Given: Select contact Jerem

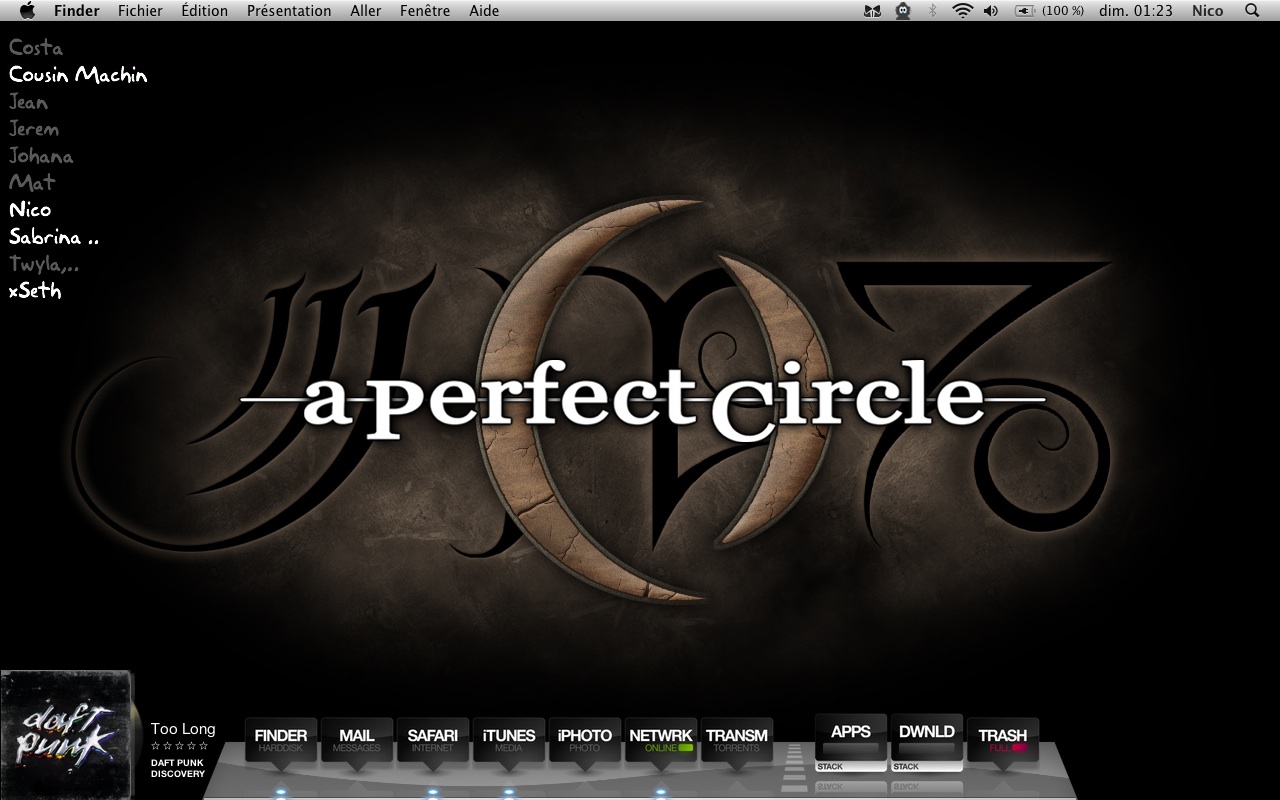Looking at the screenshot, I should tap(34, 128).
